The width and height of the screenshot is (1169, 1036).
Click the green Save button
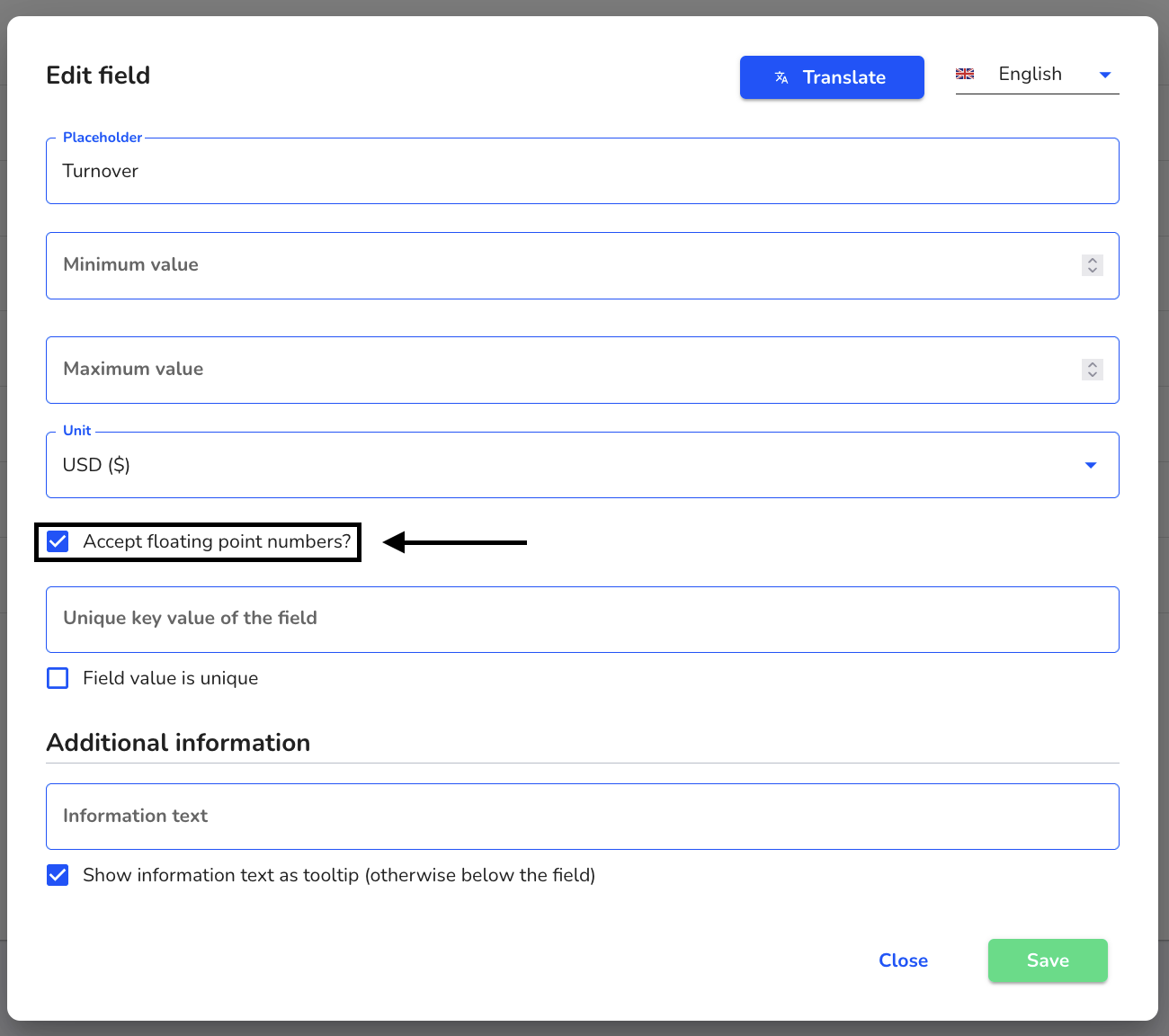pos(1048,960)
